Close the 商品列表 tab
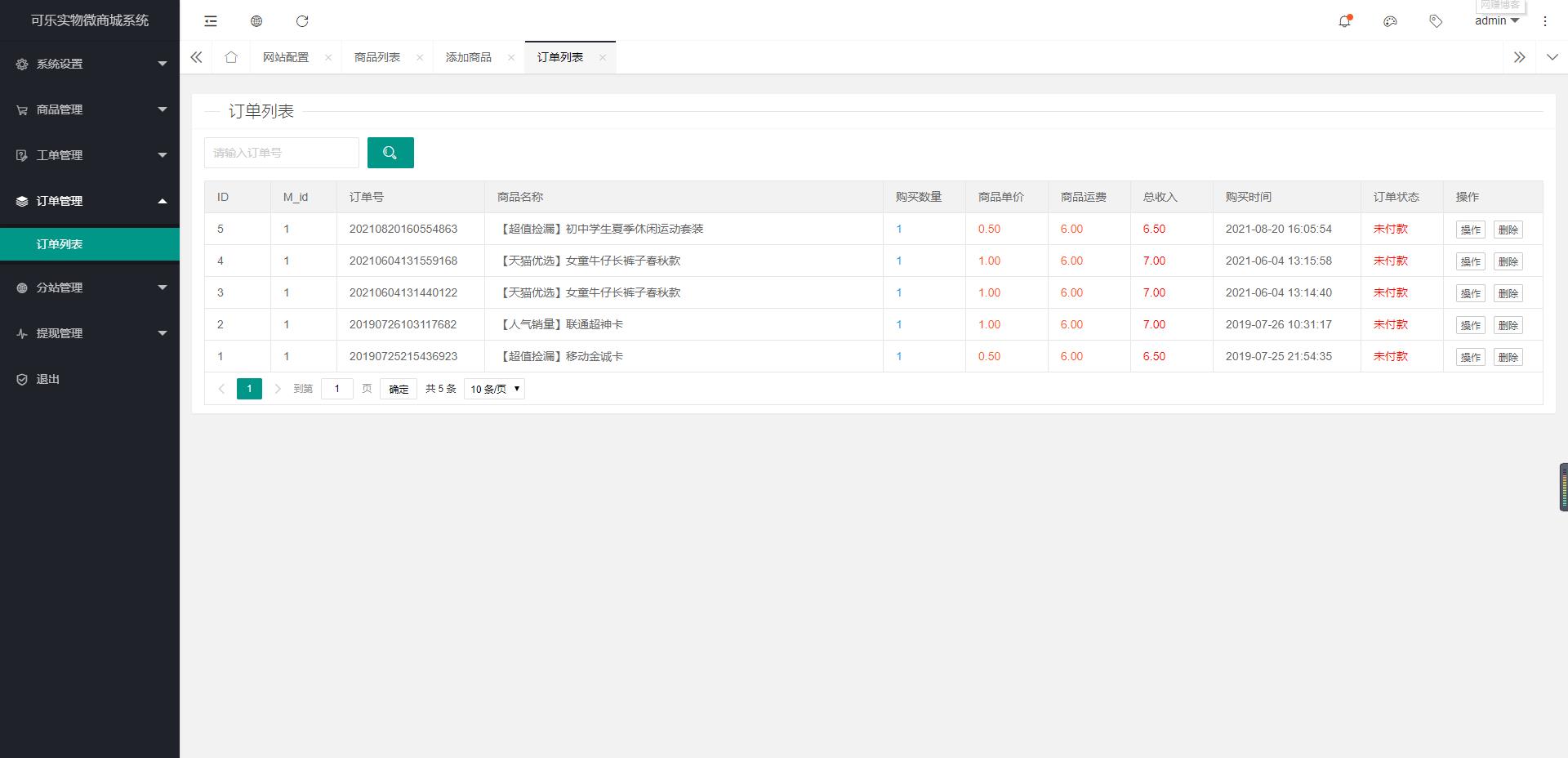 pos(420,57)
